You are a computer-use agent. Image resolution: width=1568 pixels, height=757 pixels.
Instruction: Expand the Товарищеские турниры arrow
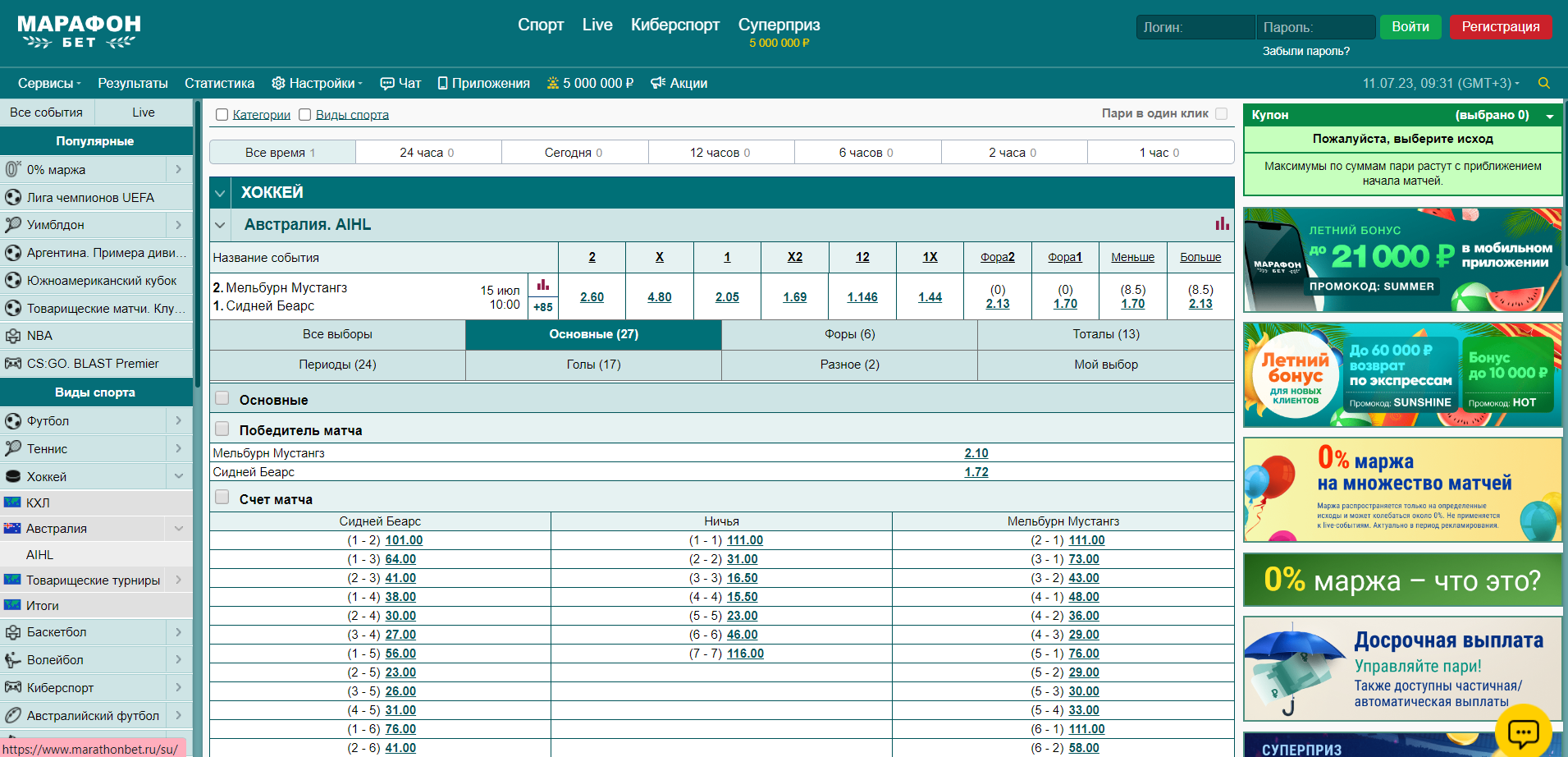pyautogui.click(x=179, y=580)
